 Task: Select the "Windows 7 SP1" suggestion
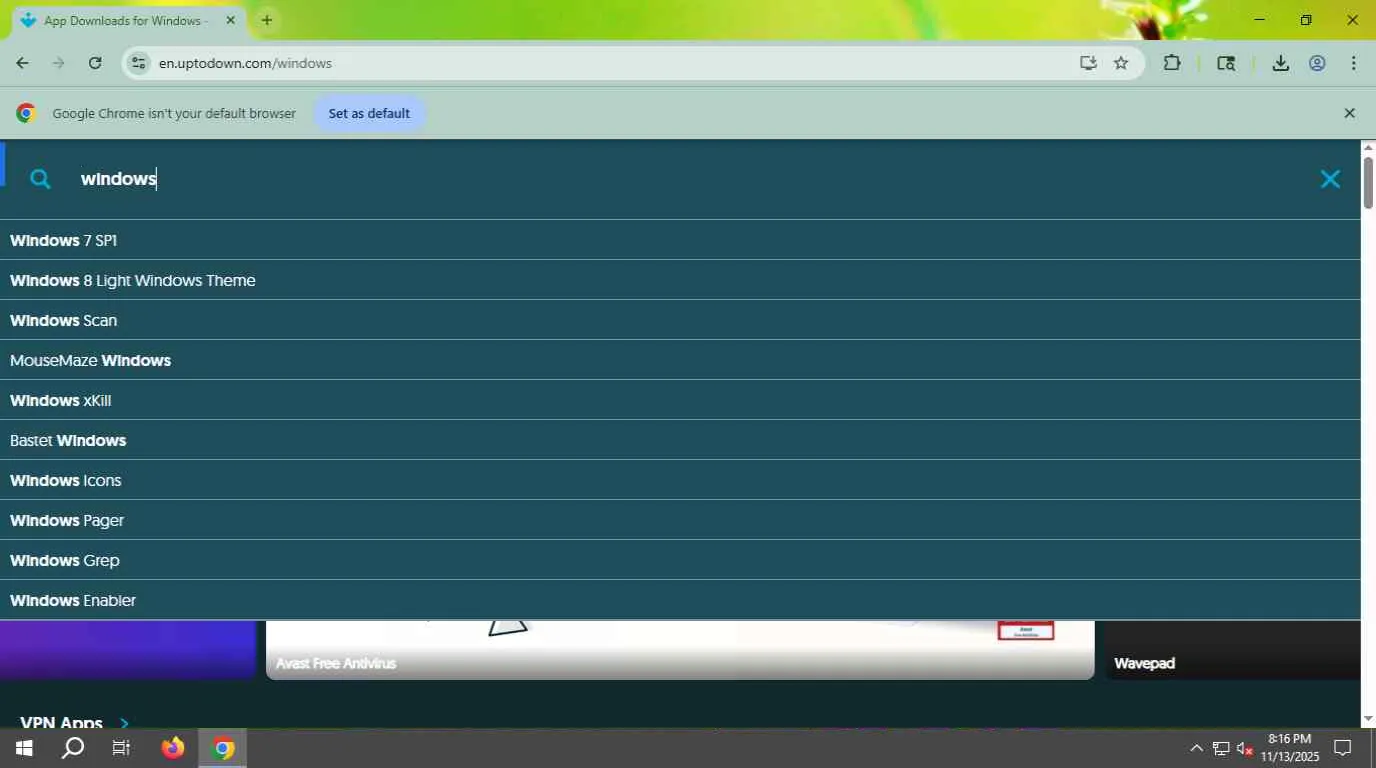[x=680, y=240]
